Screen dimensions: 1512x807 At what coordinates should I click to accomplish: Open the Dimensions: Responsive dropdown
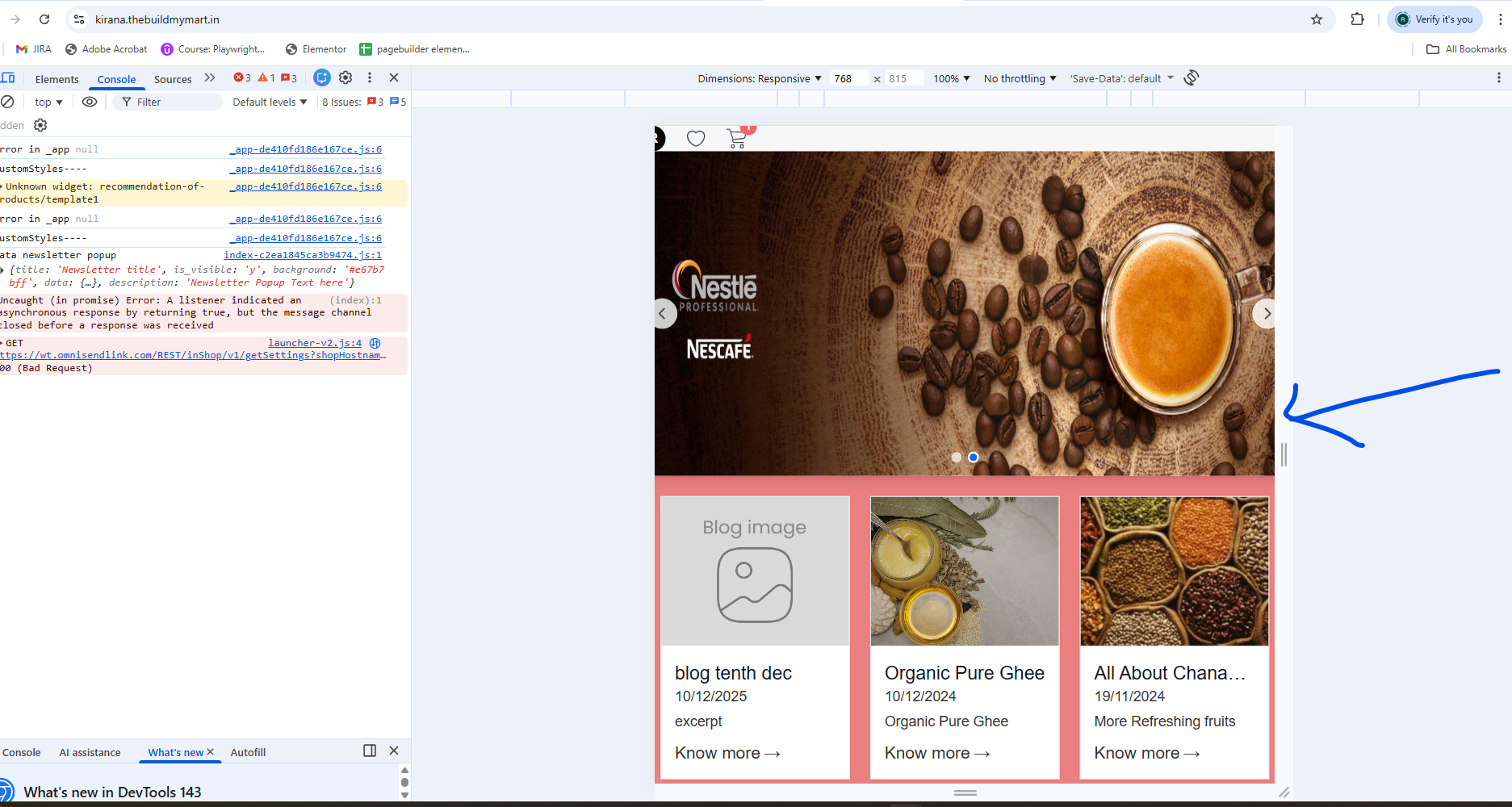coord(760,78)
